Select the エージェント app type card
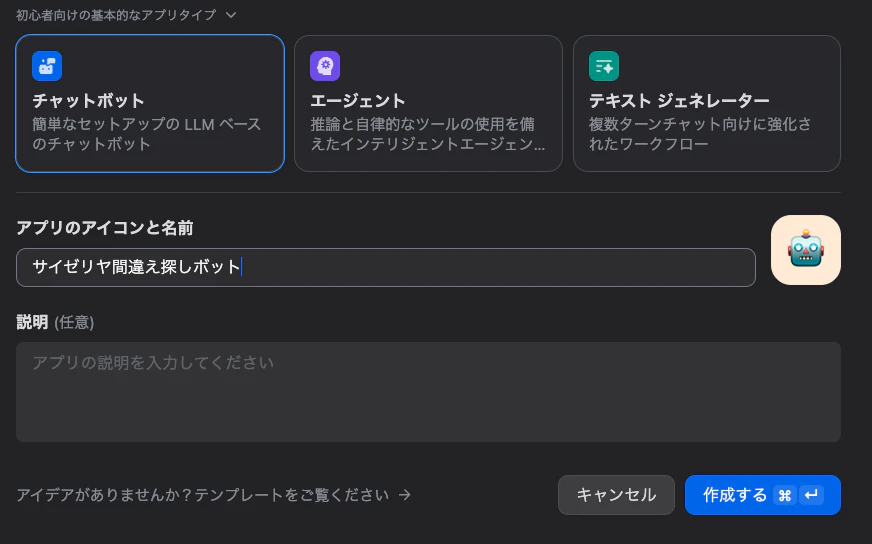Viewport: 872px width, 544px height. [428, 103]
